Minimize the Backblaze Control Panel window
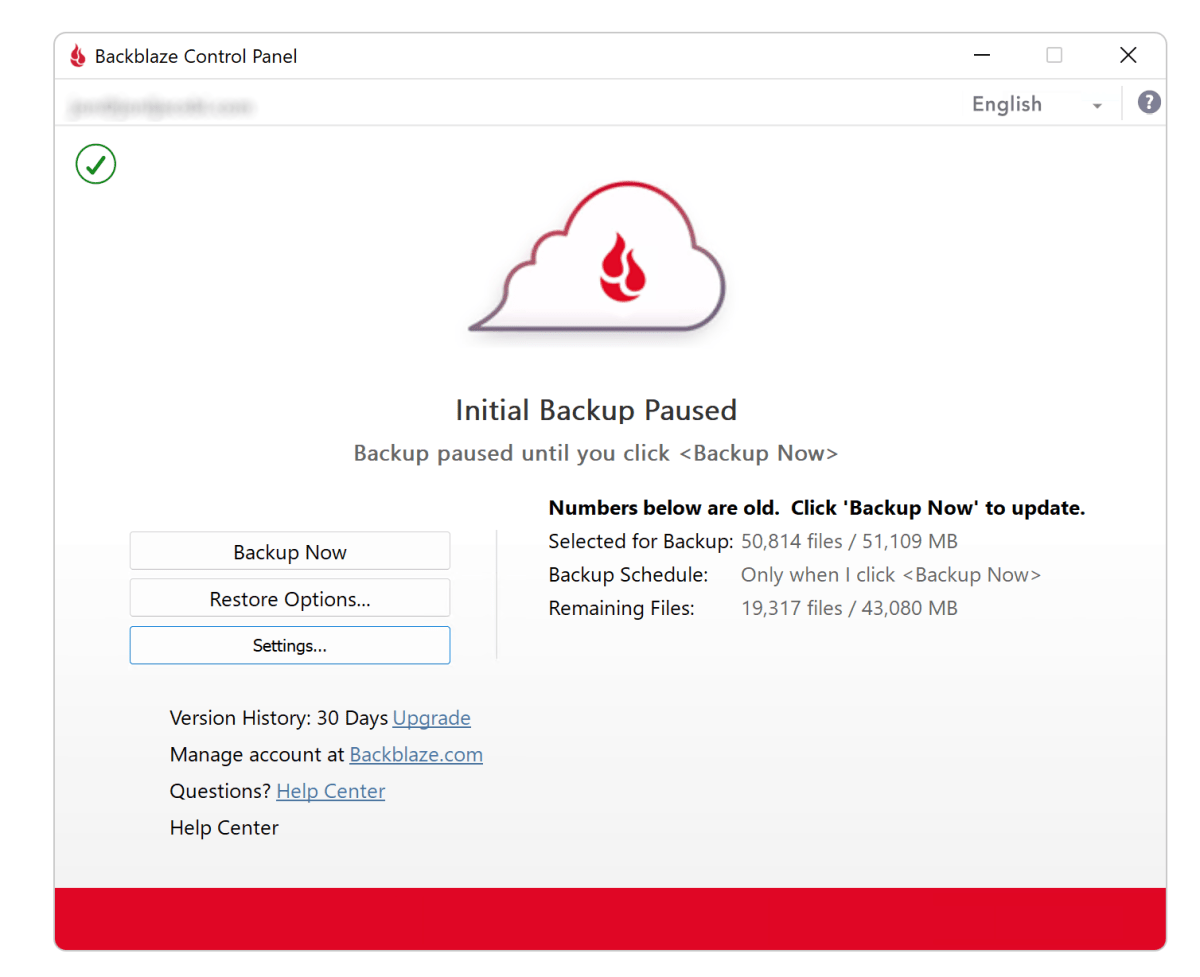The height and width of the screenshot is (977, 1200). click(x=981, y=56)
